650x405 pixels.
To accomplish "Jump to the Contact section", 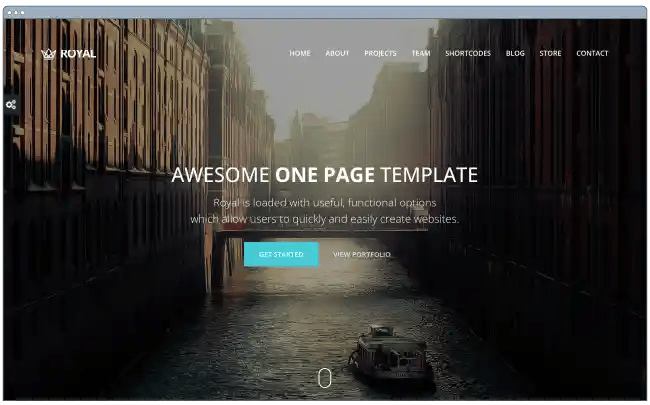I will pyautogui.click(x=592, y=53).
